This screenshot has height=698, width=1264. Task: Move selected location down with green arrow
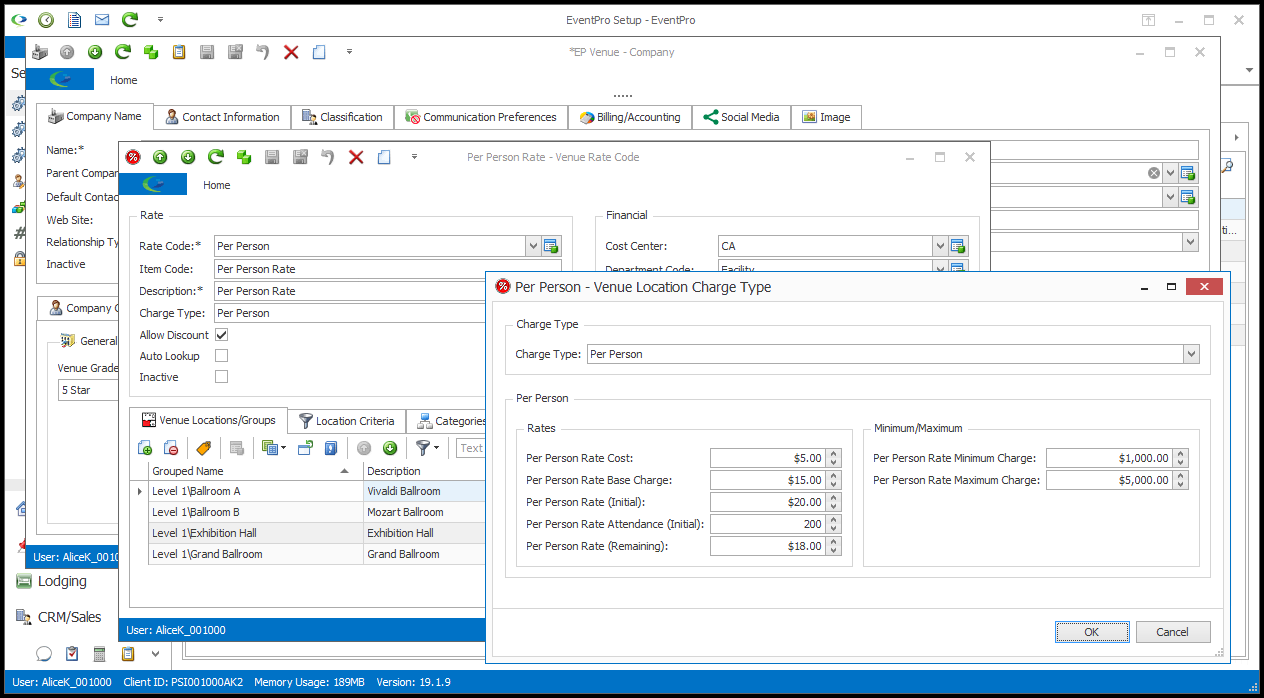pyautogui.click(x=390, y=448)
